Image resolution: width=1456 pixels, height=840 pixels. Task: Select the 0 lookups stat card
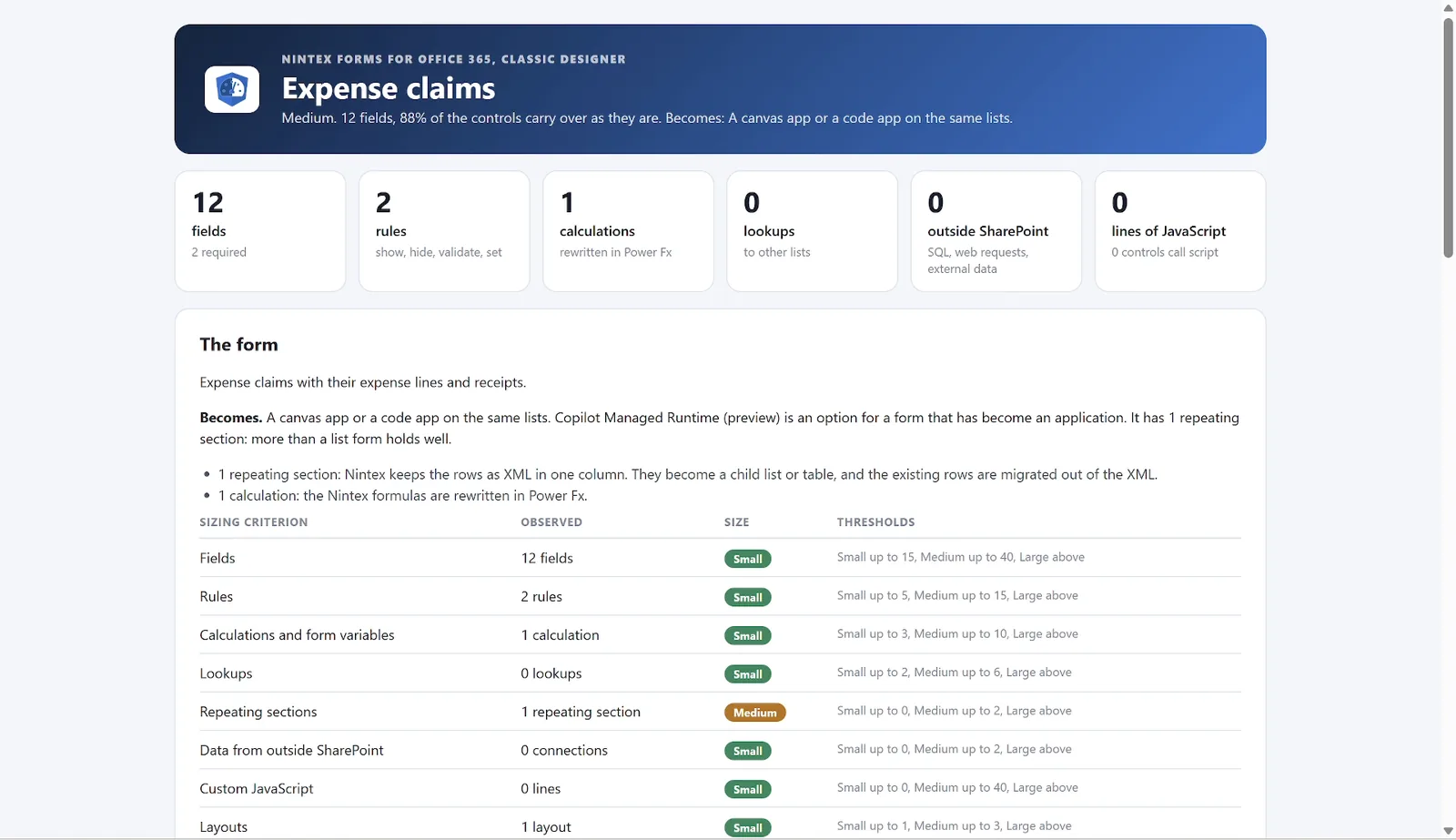[812, 231]
